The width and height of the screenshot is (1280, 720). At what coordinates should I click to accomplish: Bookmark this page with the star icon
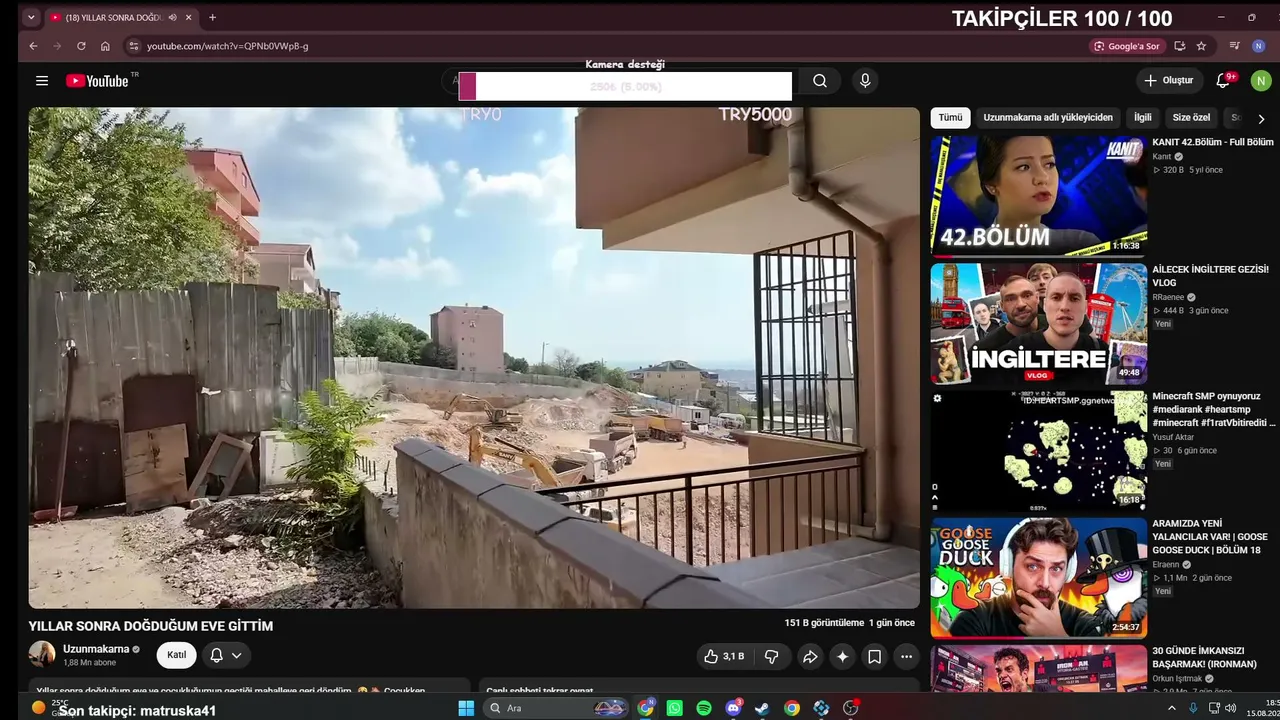[1201, 46]
